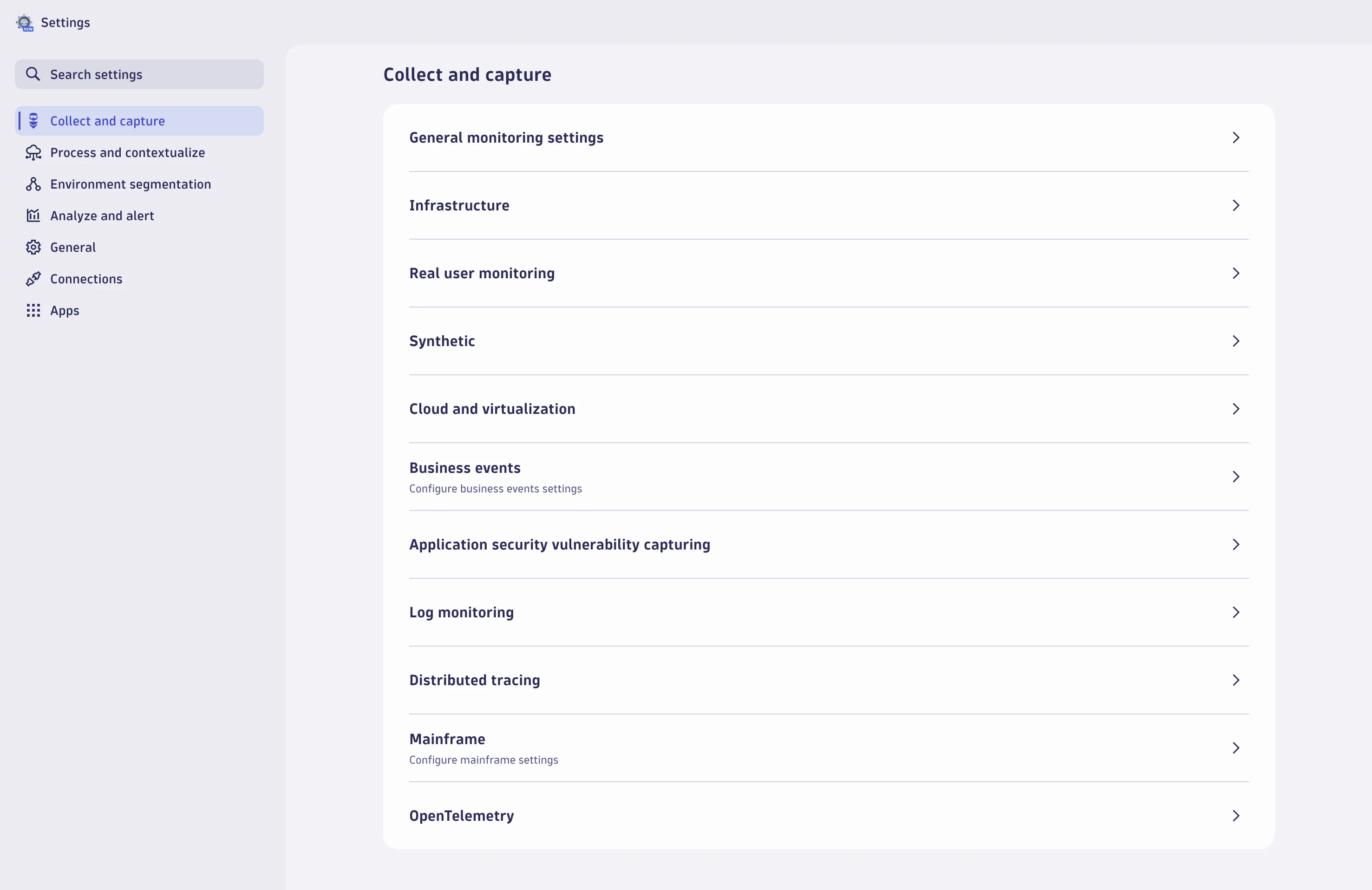The height and width of the screenshot is (890, 1372).
Task: Click the magnifying glass in search settings
Action: pyautogui.click(x=33, y=74)
